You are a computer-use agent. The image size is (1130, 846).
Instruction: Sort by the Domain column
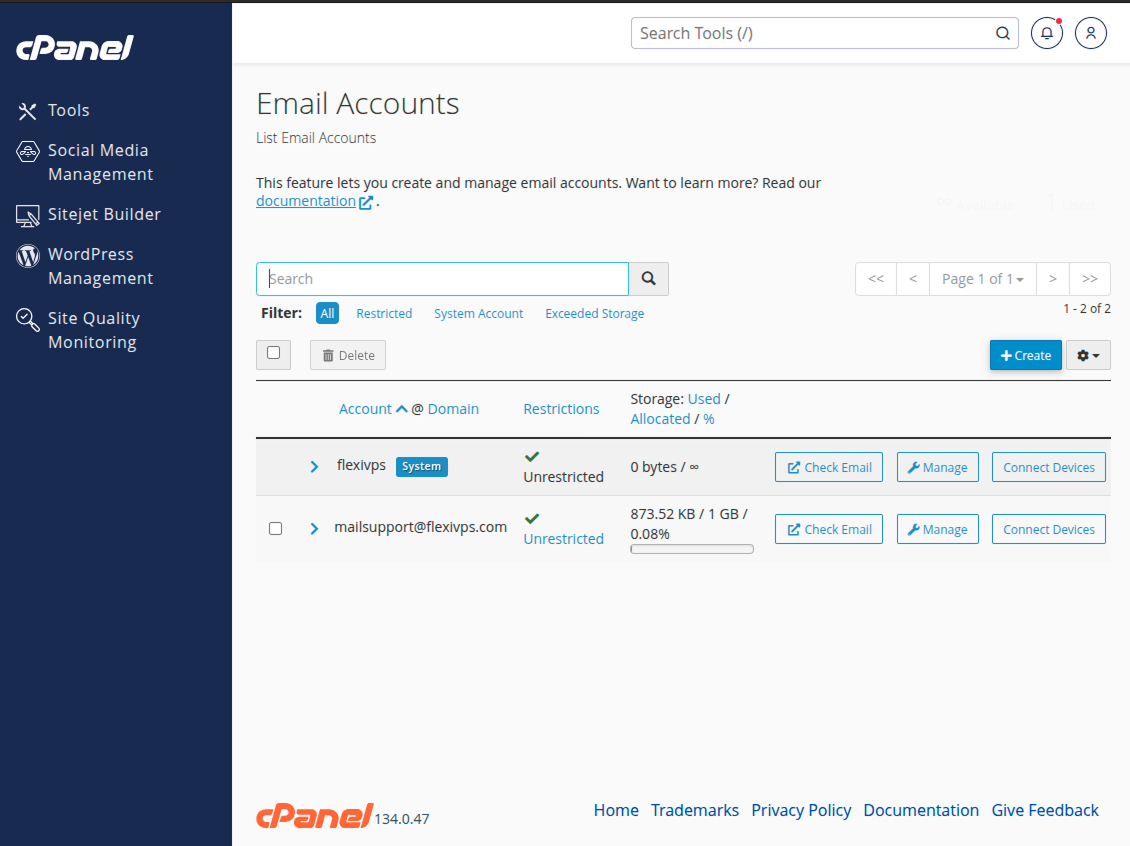(453, 409)
